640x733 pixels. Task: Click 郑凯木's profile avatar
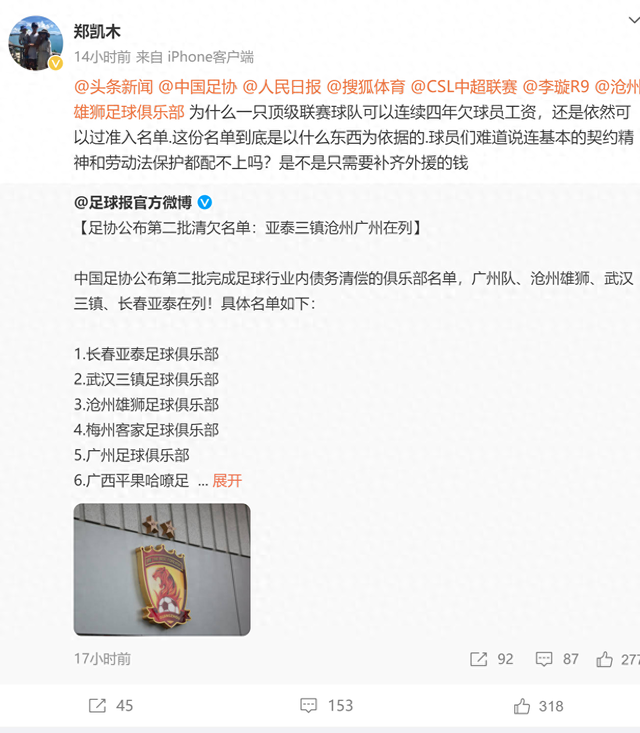click(36, 43)
